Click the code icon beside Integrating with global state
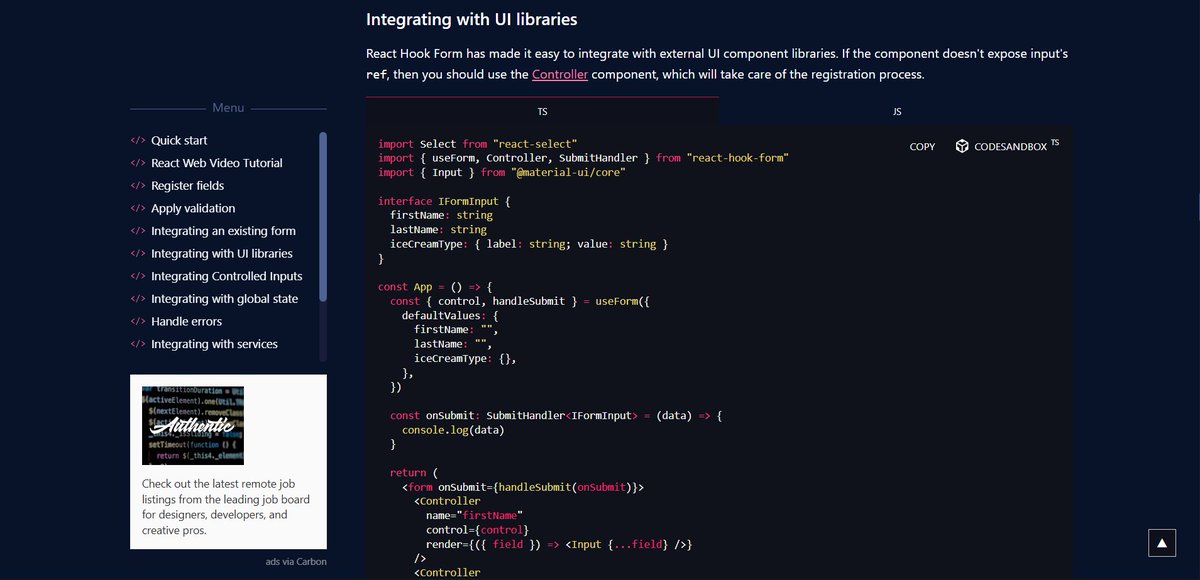 138,299
